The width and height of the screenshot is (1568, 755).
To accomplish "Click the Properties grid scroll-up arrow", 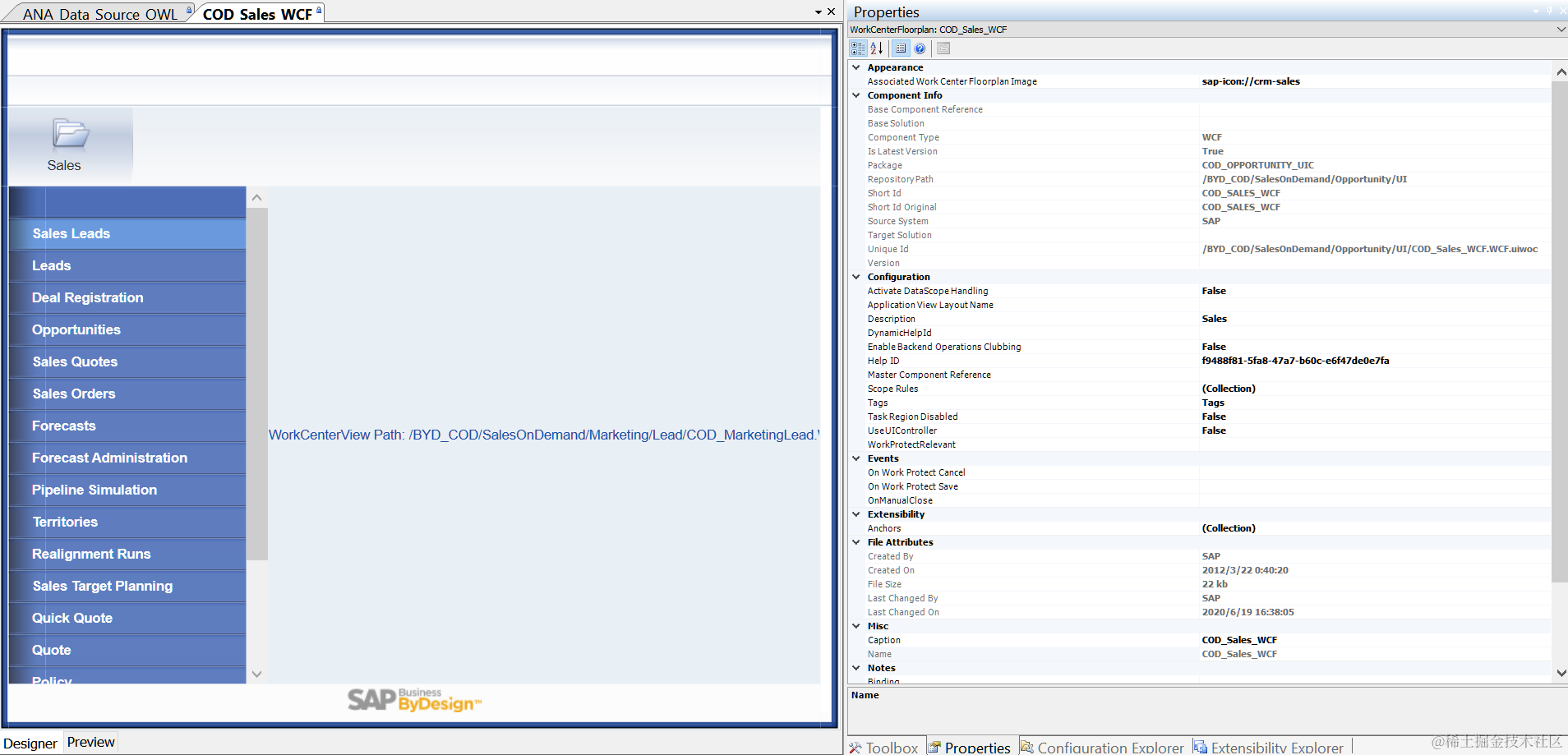I will coord(1561,71).
